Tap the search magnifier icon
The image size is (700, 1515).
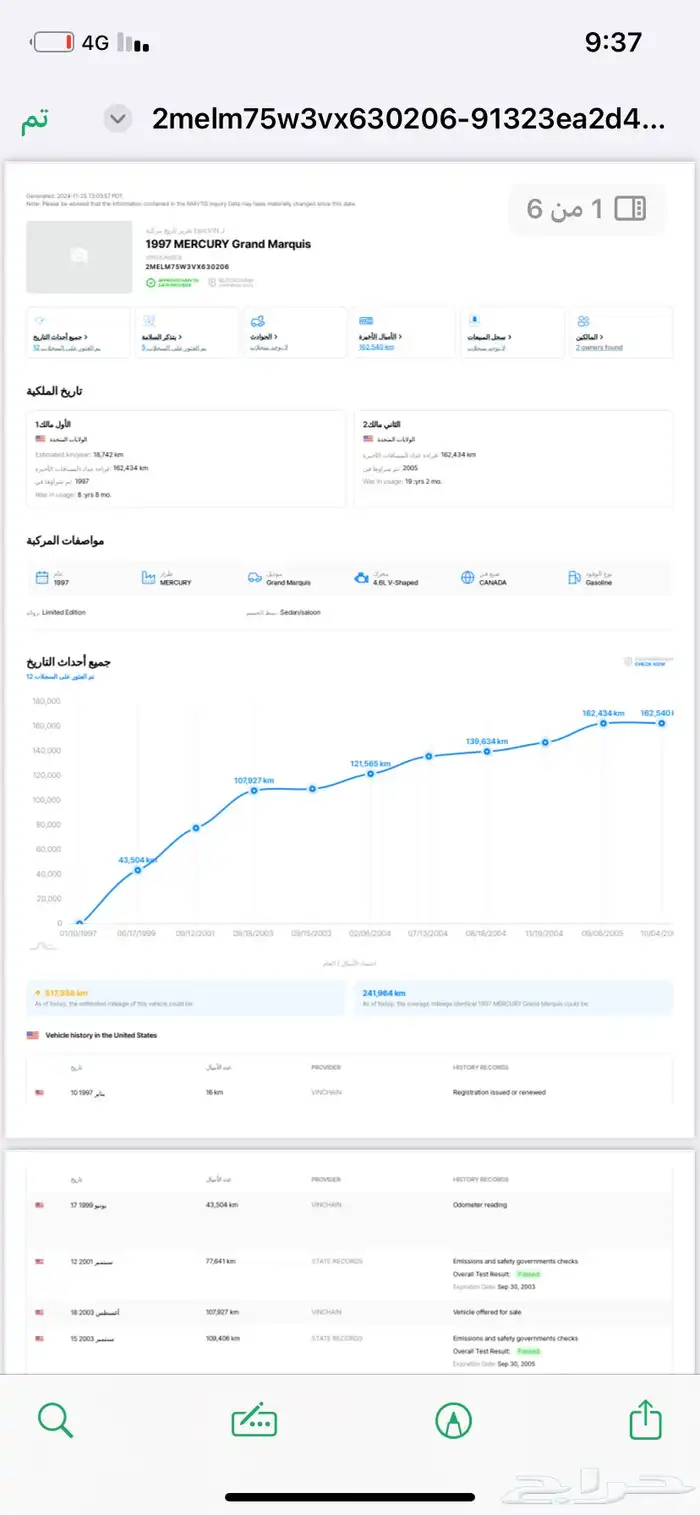[x=55, y=1420]
